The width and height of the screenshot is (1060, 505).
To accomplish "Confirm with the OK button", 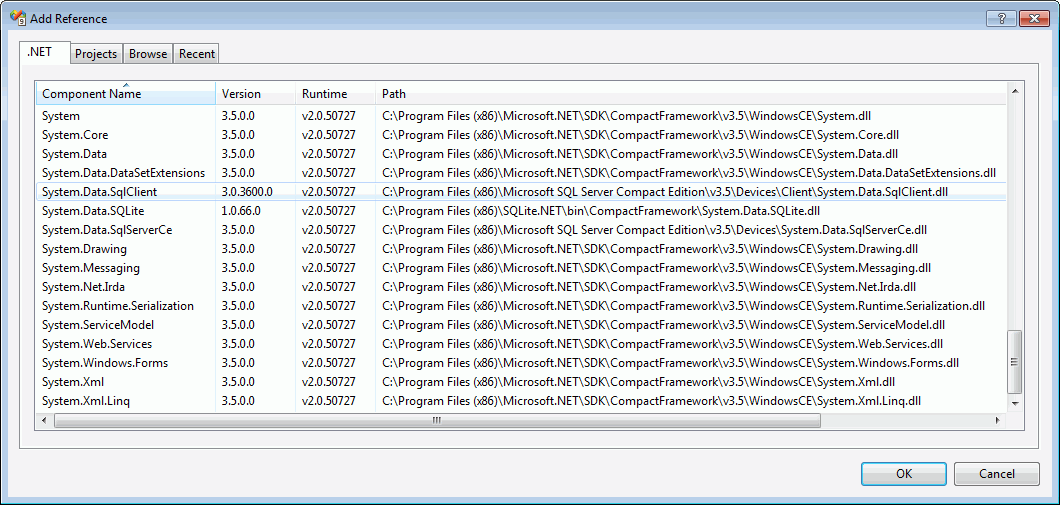I will (x=904, y=474).
